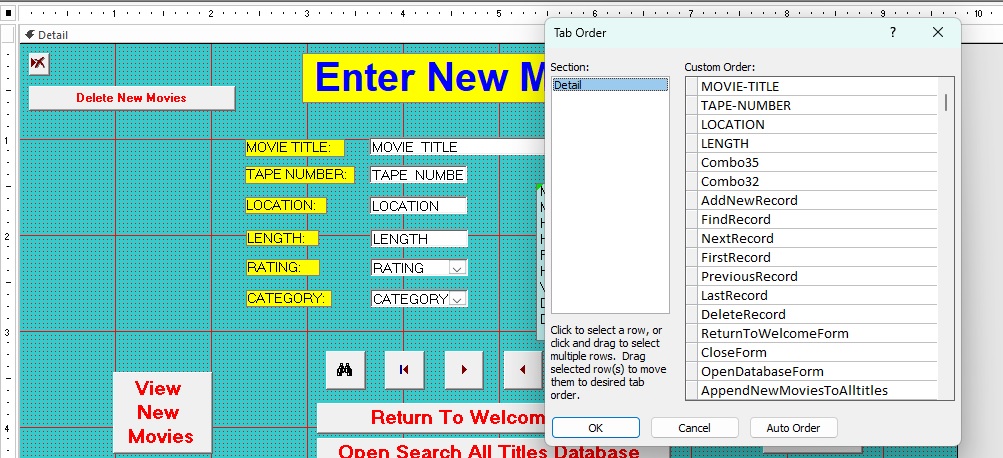The width and height of the screenshot is (1003, 458).
Task: Click the First Record arrow button on form
Action: pyautogui.click(x=404, y=370)
